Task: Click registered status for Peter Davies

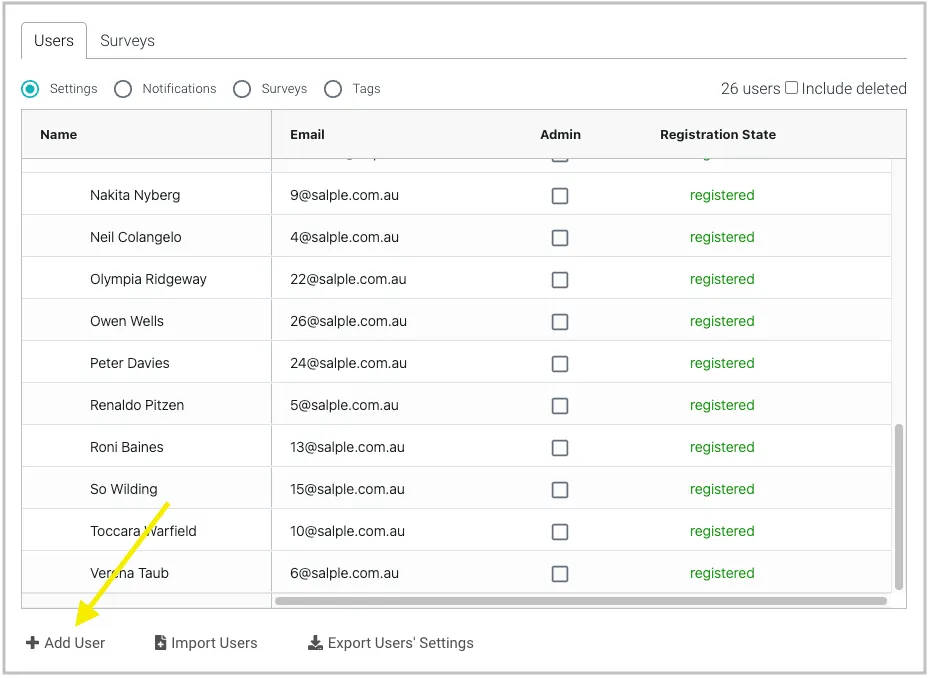Action: click(x=722, y=363)
